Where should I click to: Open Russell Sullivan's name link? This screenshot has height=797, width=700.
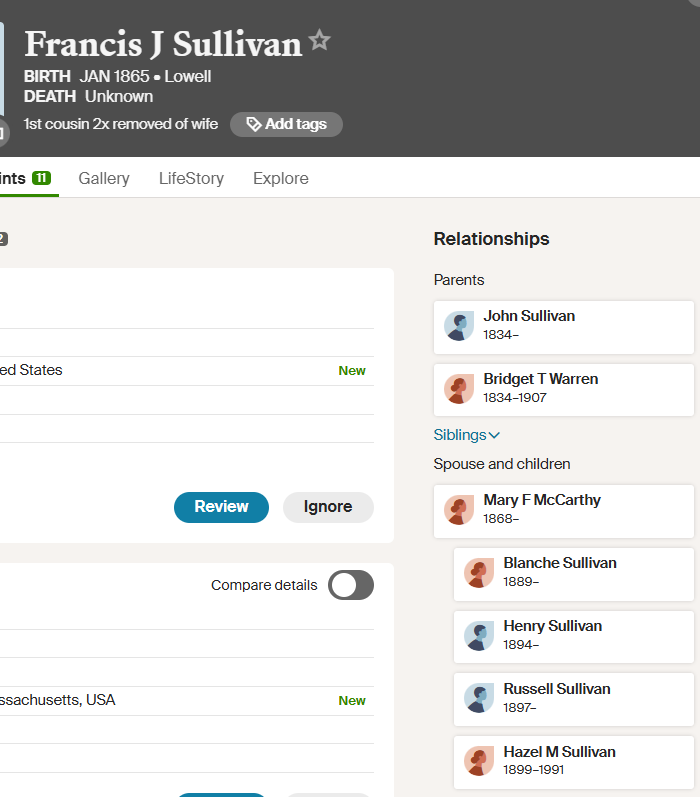coord(556,689)
